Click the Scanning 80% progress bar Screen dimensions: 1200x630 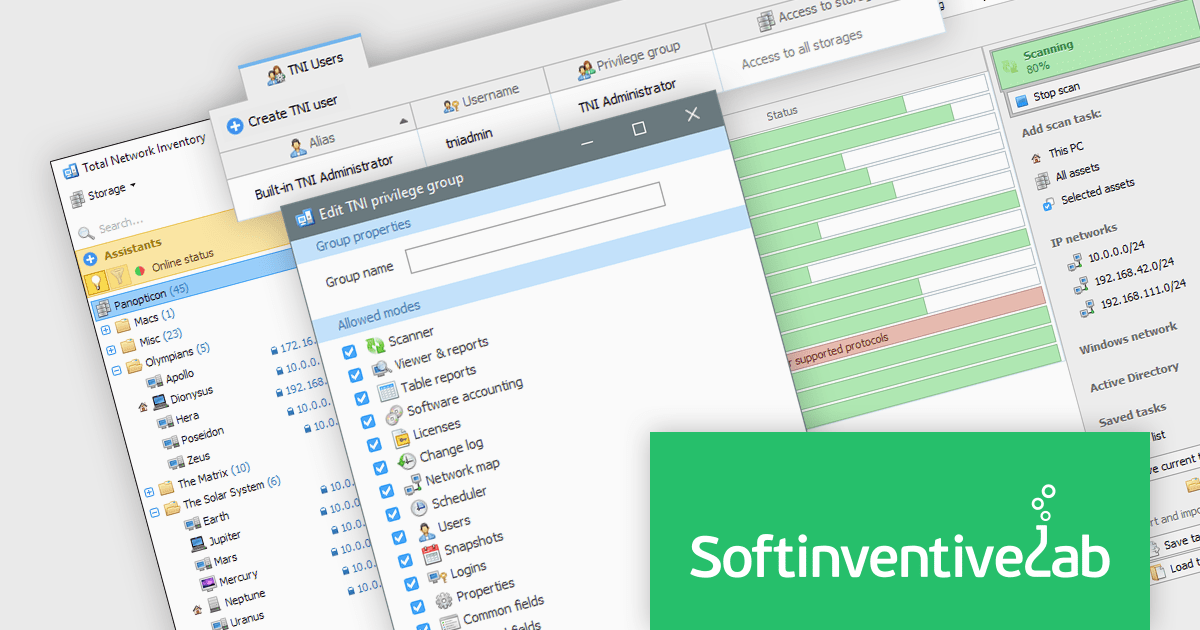(x=1090, y=58)
